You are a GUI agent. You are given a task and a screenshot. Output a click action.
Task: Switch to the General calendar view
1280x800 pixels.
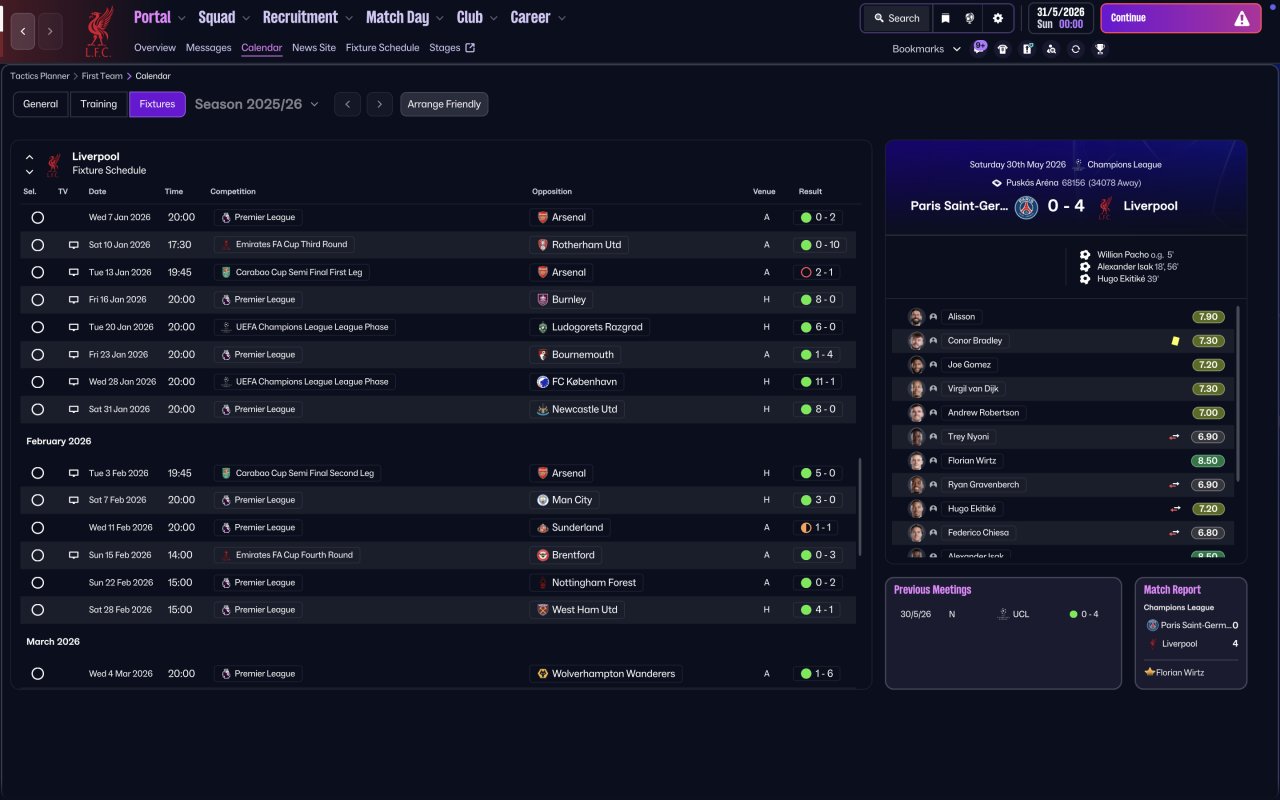41,104
